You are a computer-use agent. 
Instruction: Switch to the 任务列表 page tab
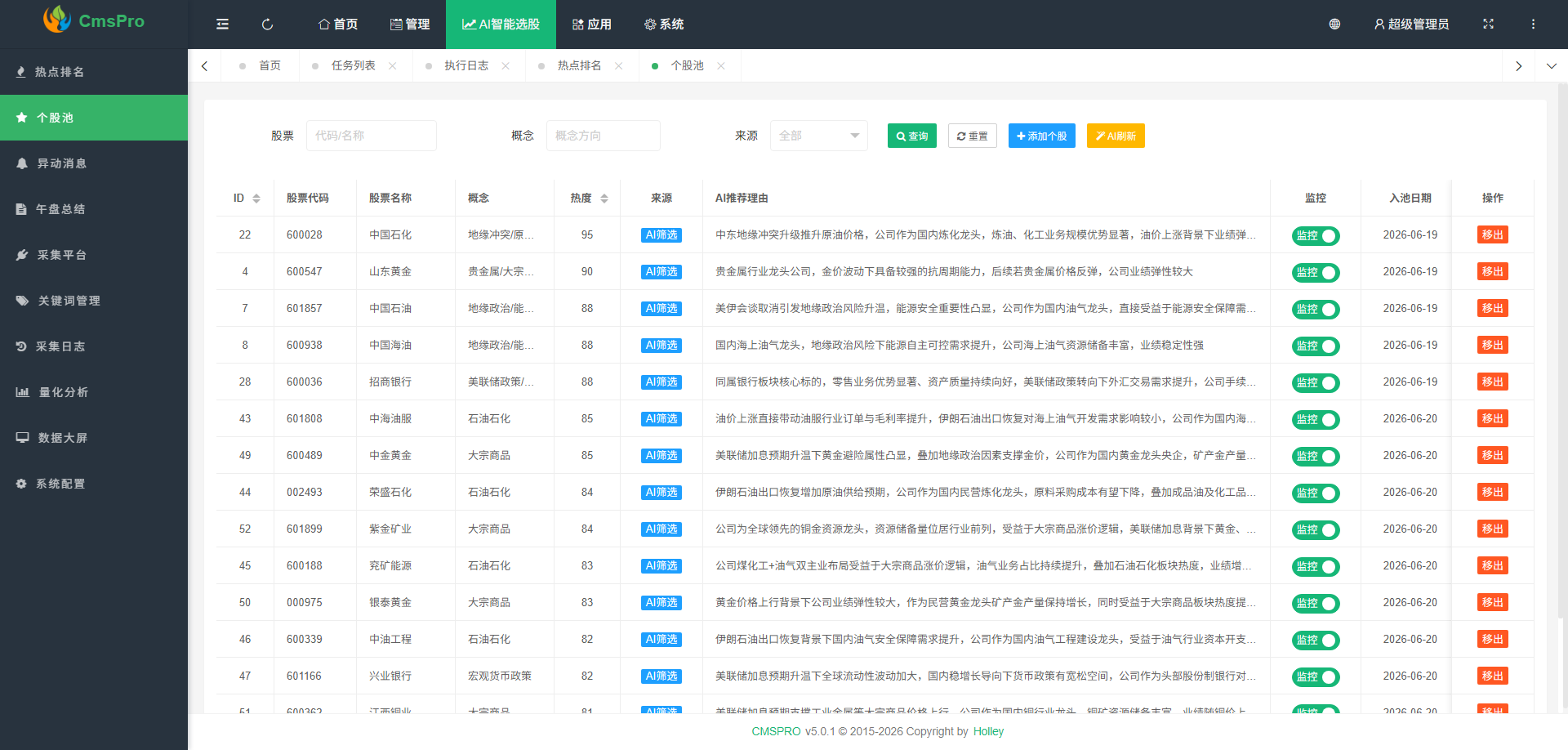coord(353,66)
